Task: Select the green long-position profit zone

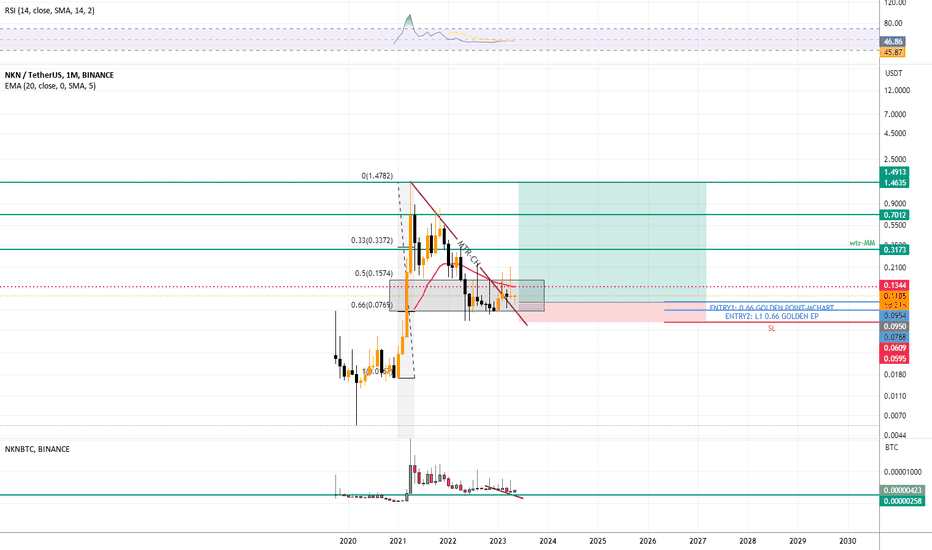Action: point(612,243)
